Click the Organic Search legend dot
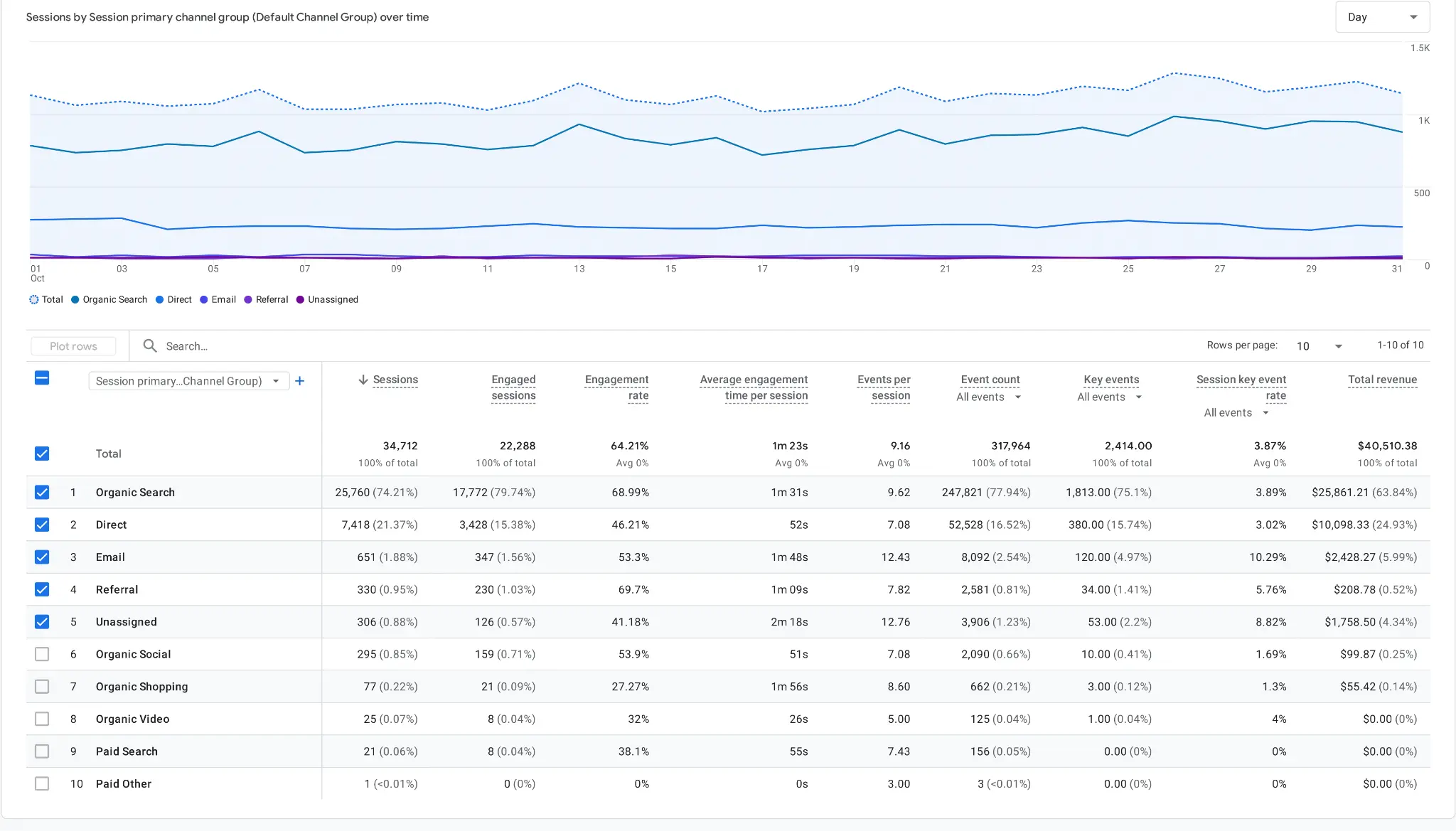Screen dimensions: 1456x831 (x=75, y=299)
